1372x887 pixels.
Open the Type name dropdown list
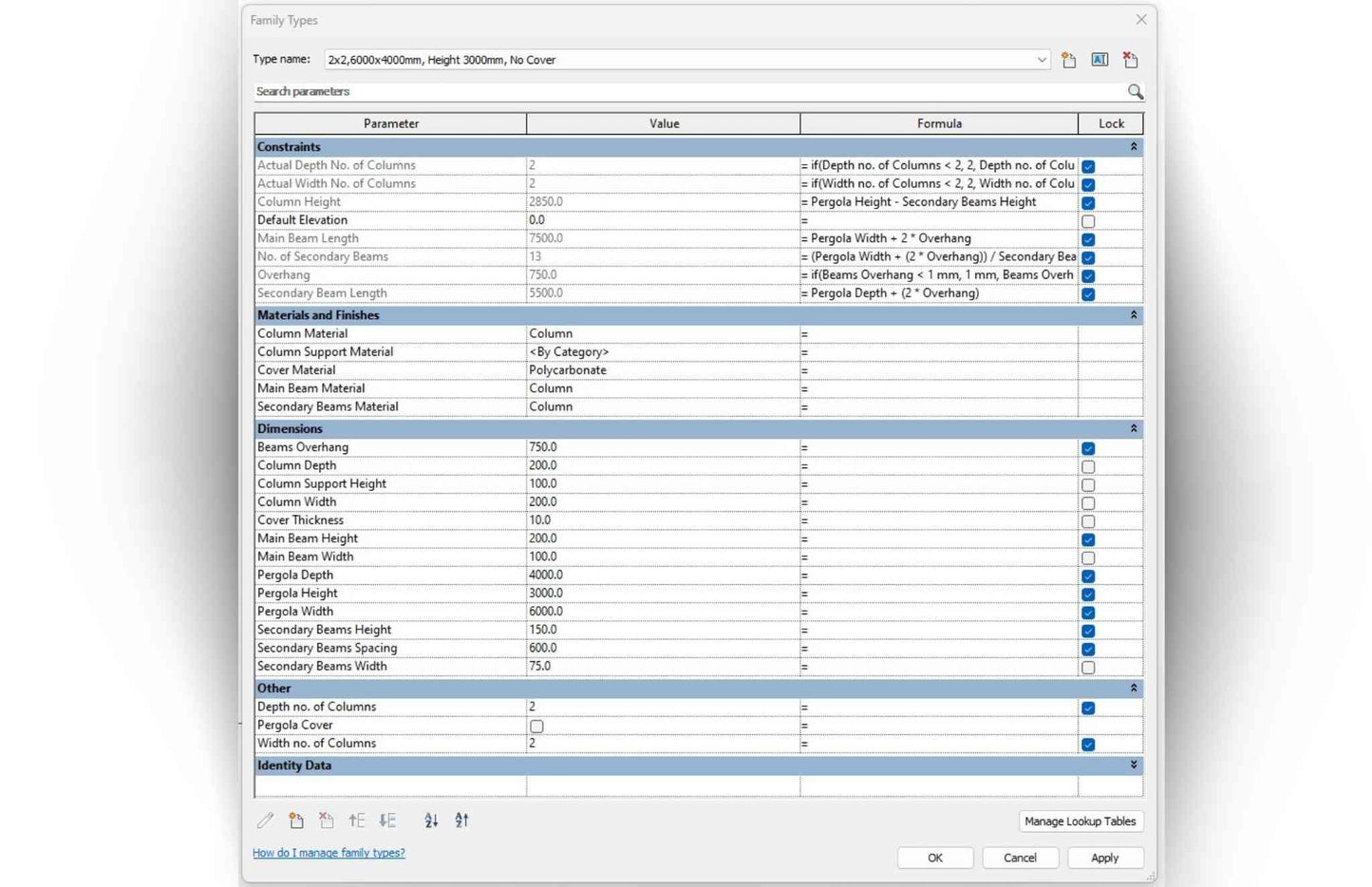pyautogui.click(x=1041, y=60)
